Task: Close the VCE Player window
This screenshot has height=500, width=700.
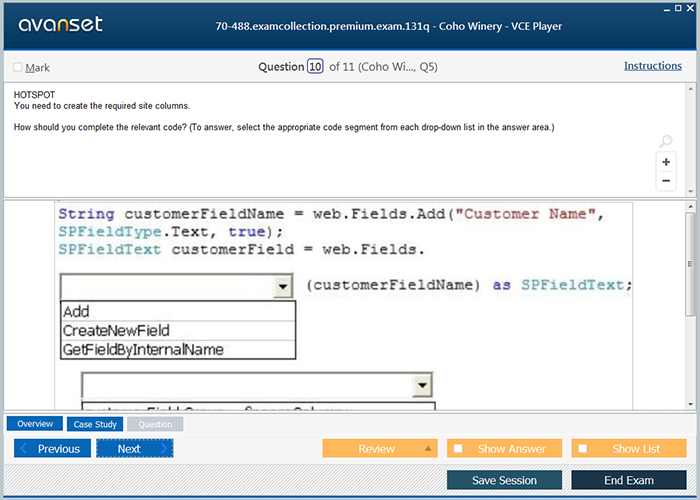Action: 690,8
